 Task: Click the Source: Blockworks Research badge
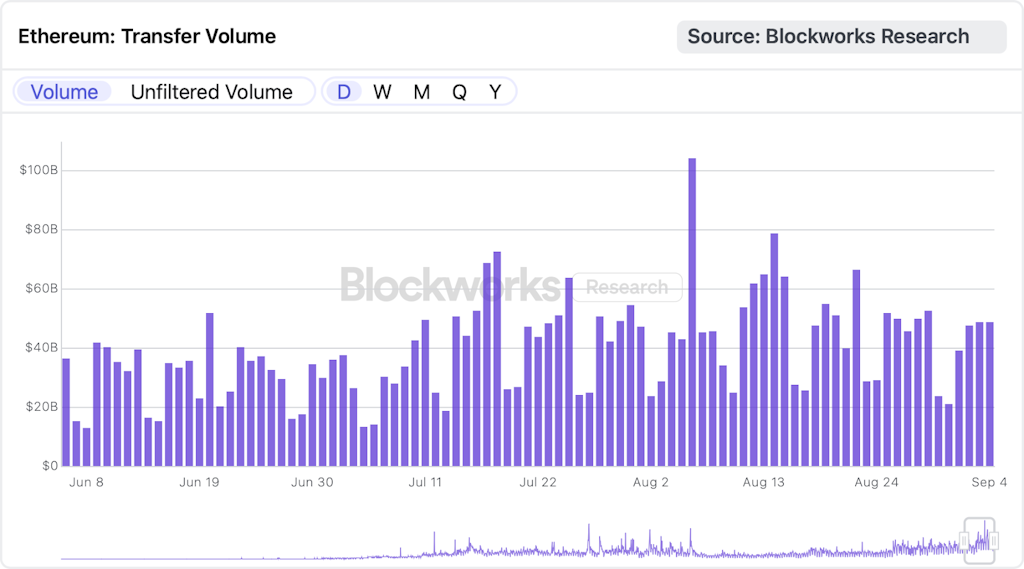point(841,37)
